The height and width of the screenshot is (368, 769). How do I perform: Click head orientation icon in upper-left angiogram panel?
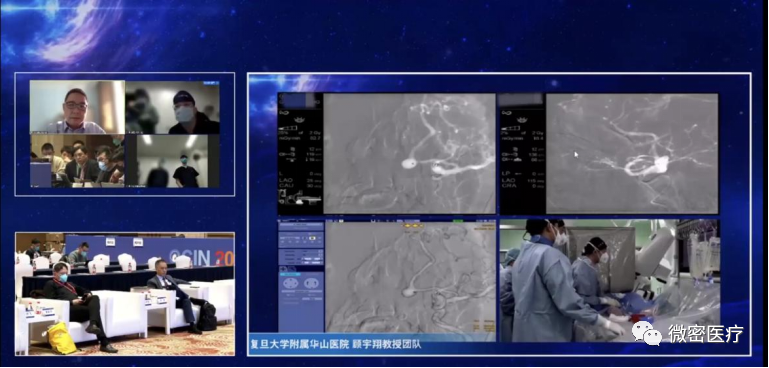coord(299,120)
